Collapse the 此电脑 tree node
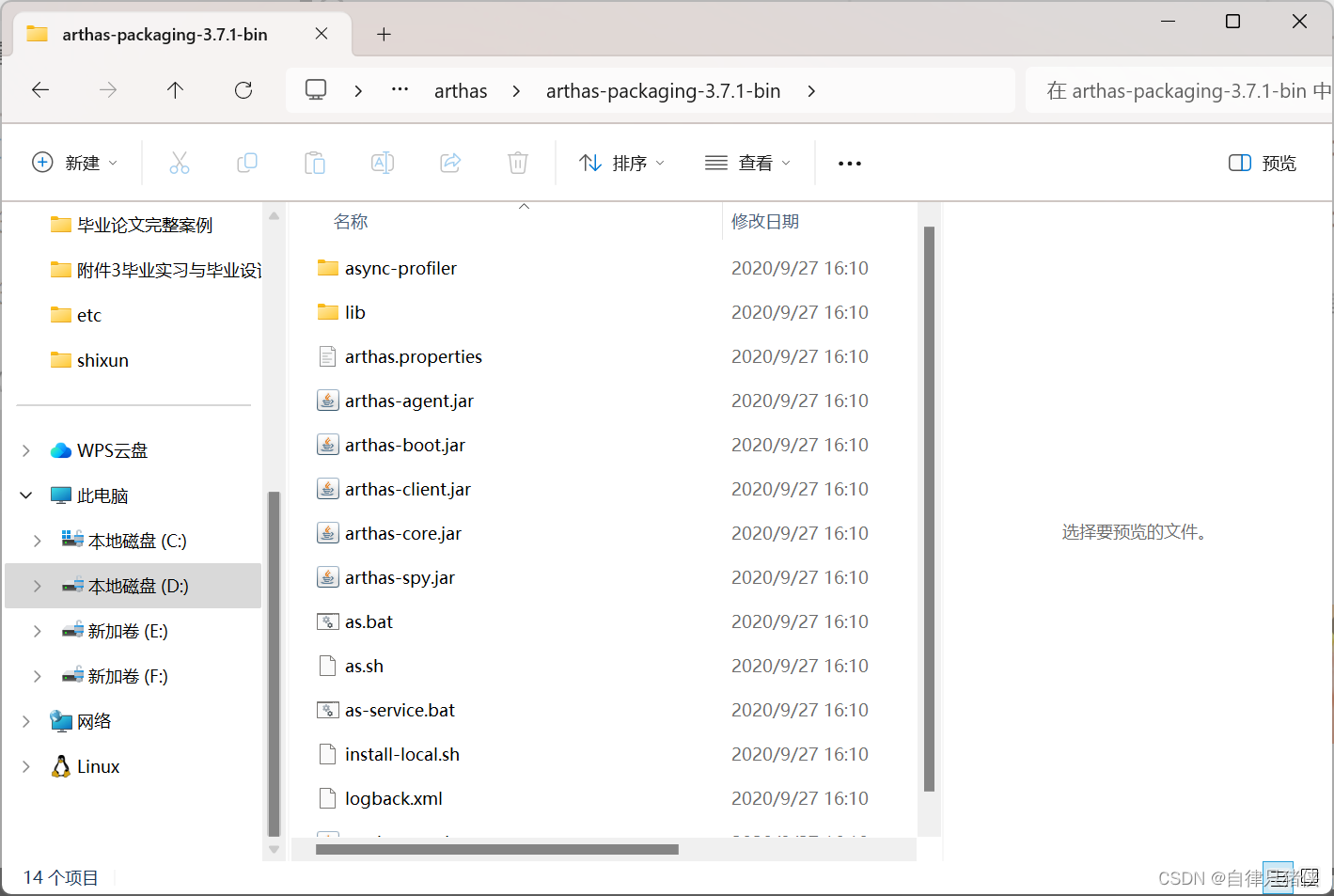 [26, 495]
